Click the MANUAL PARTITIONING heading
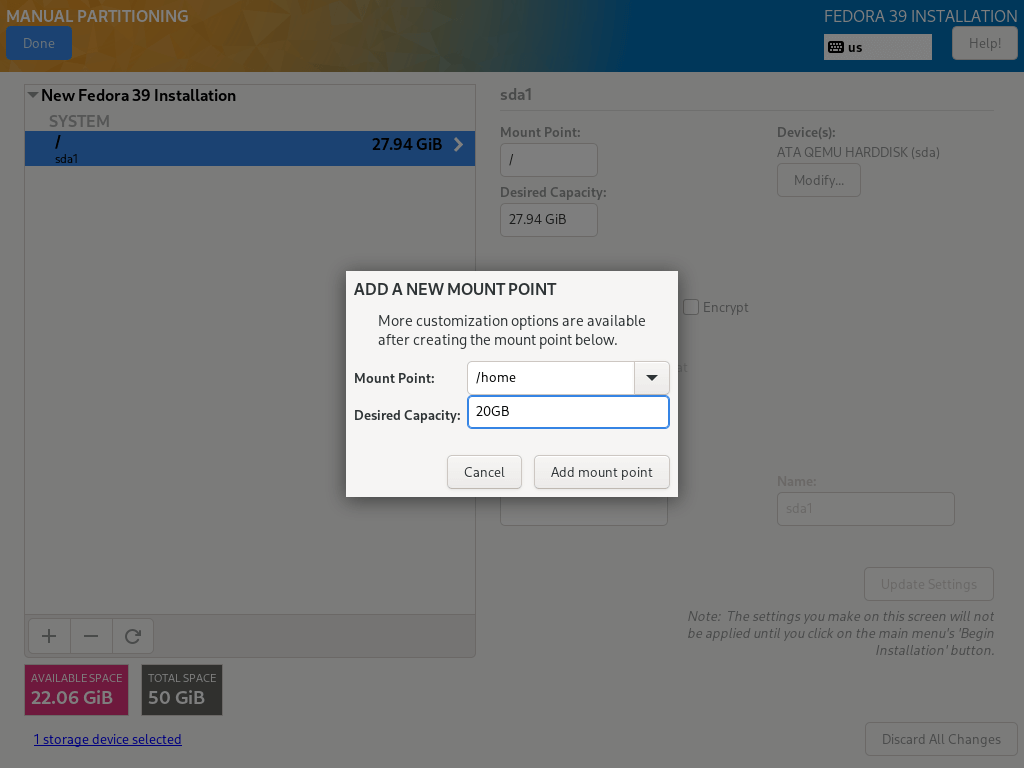This screenshot has width=1024, height=768. tap(97, 16)
